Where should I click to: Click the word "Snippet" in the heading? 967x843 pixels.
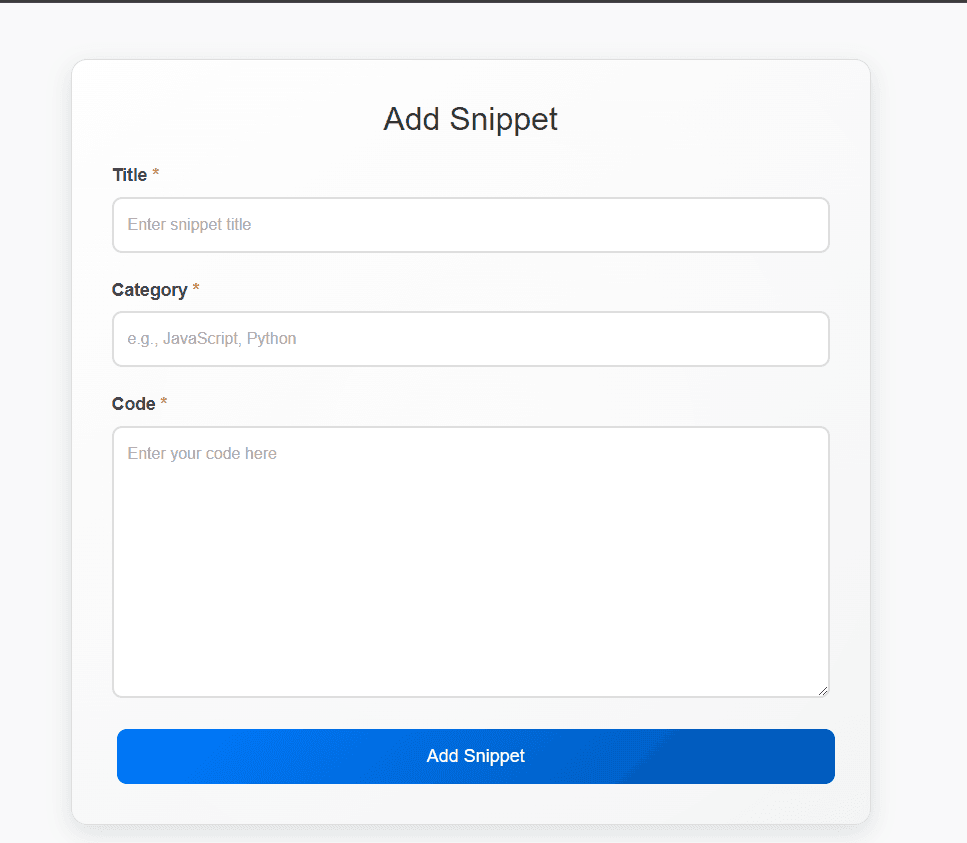503,119
